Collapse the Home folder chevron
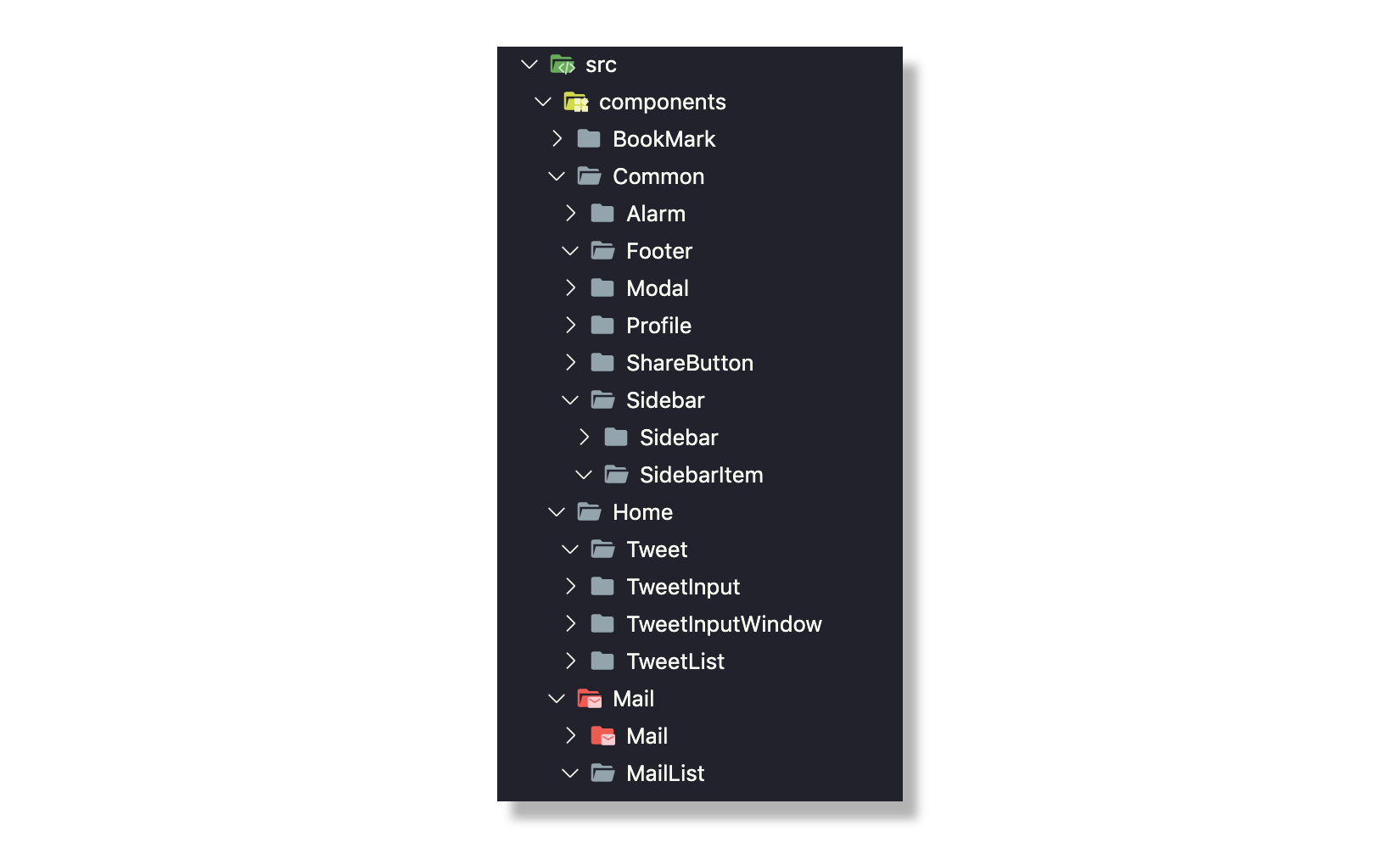Viewport: 1400px width, 848px height. coord(557,512)
